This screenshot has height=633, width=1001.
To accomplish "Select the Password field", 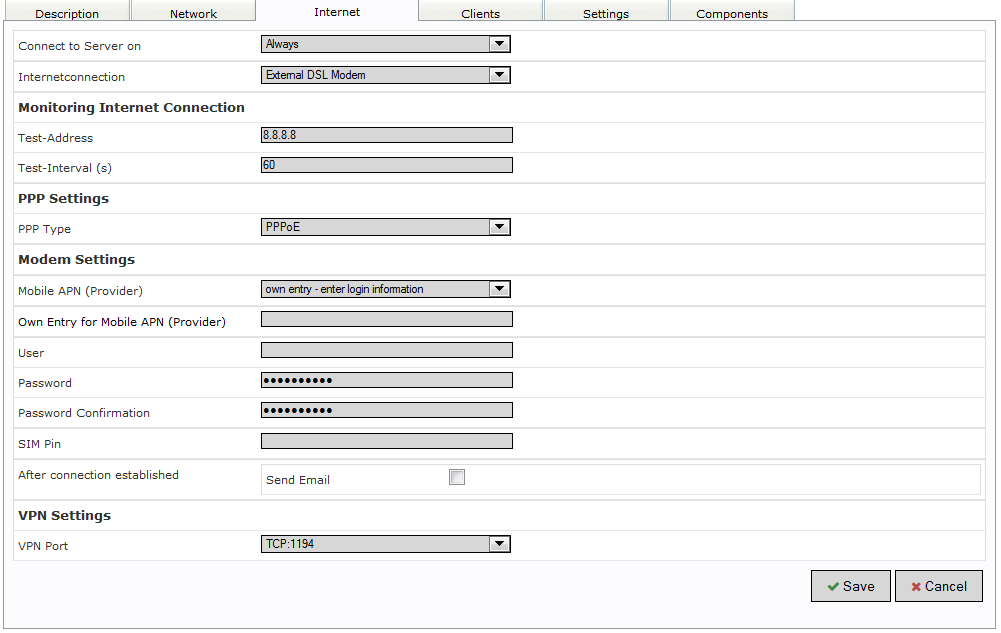I will 386,380.
